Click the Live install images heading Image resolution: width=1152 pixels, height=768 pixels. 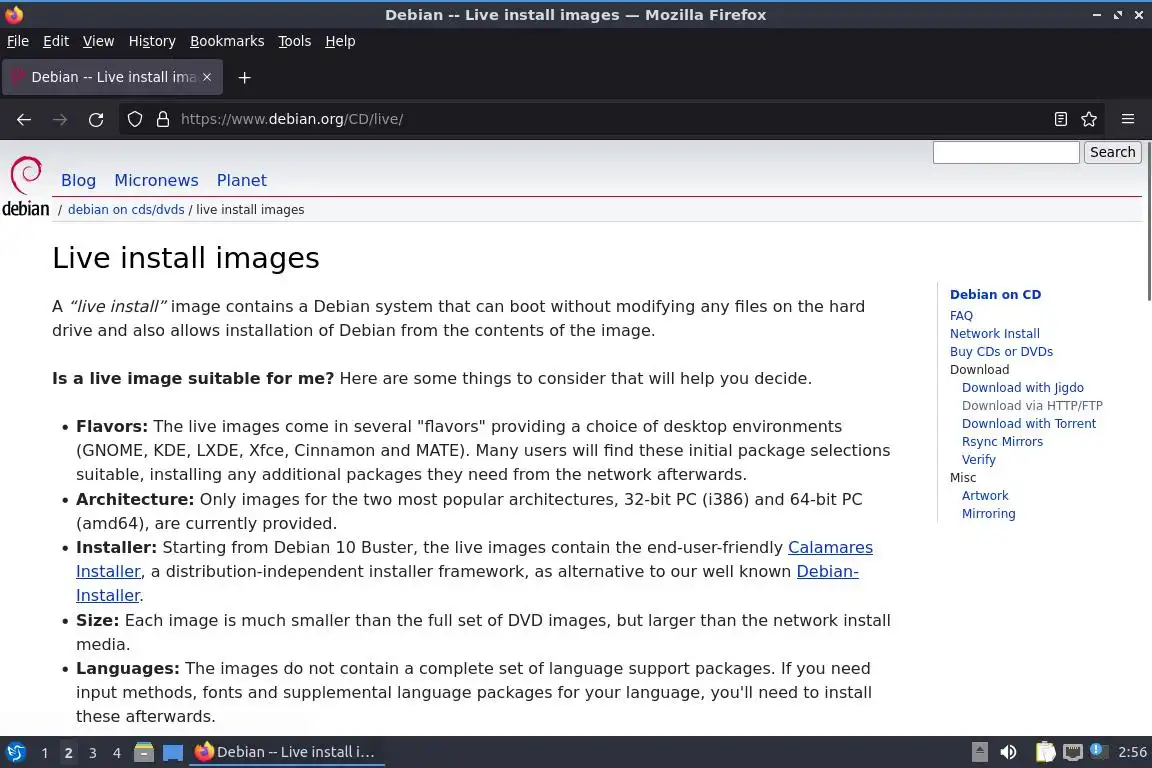coord(186,258)
